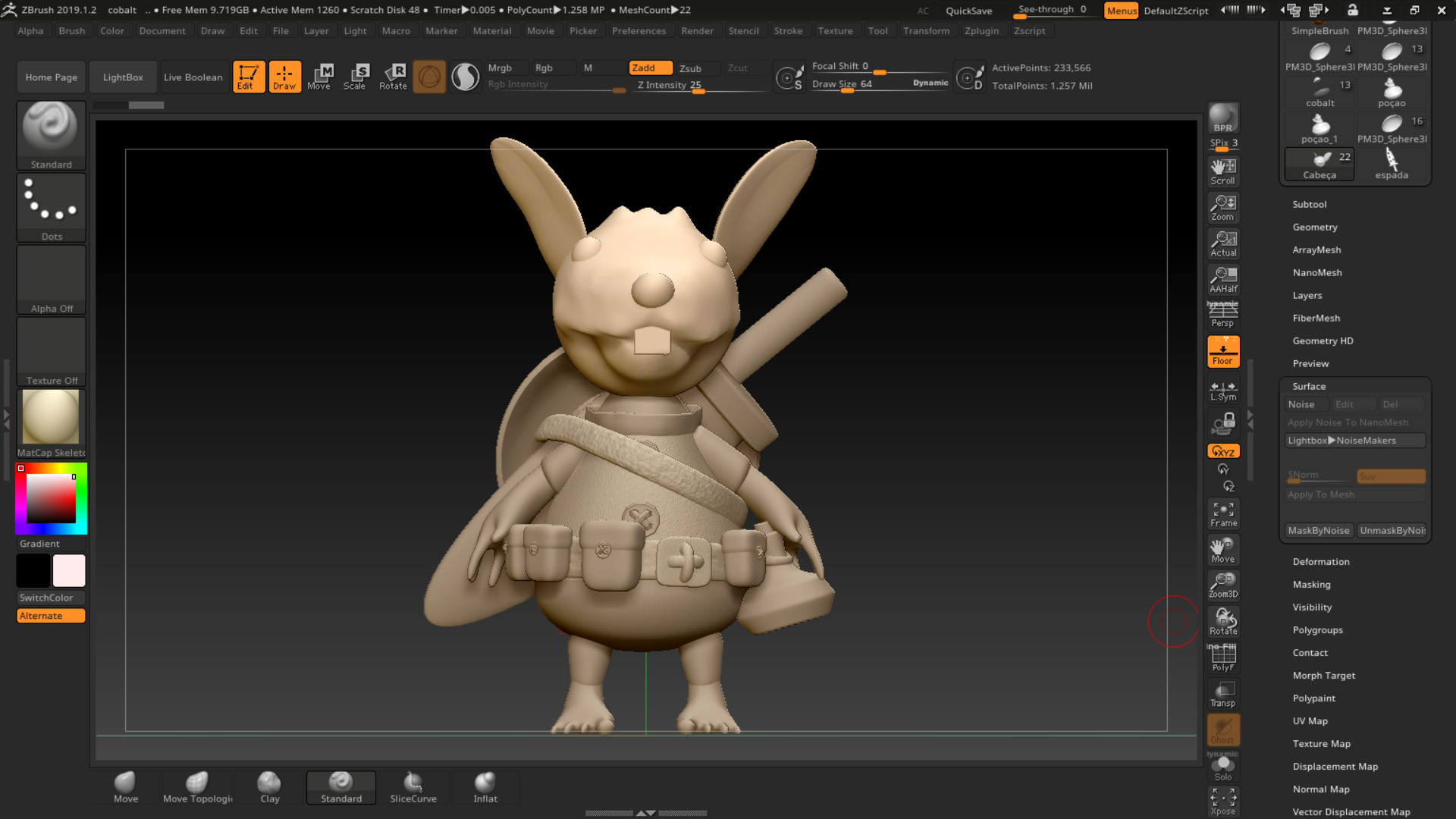Click the sphere material icon beside Rotate

tap(429, 77)
